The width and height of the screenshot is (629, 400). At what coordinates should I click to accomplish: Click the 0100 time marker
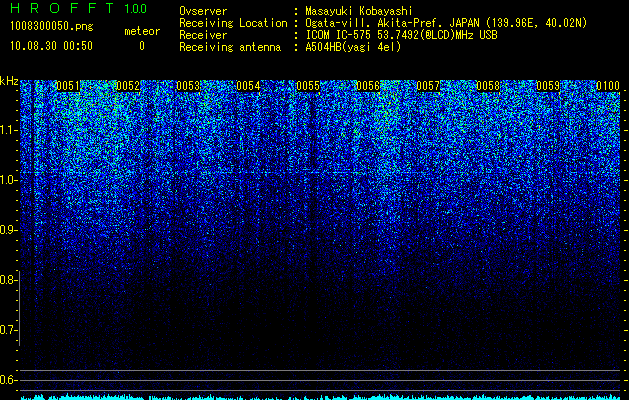click(608, 86)
